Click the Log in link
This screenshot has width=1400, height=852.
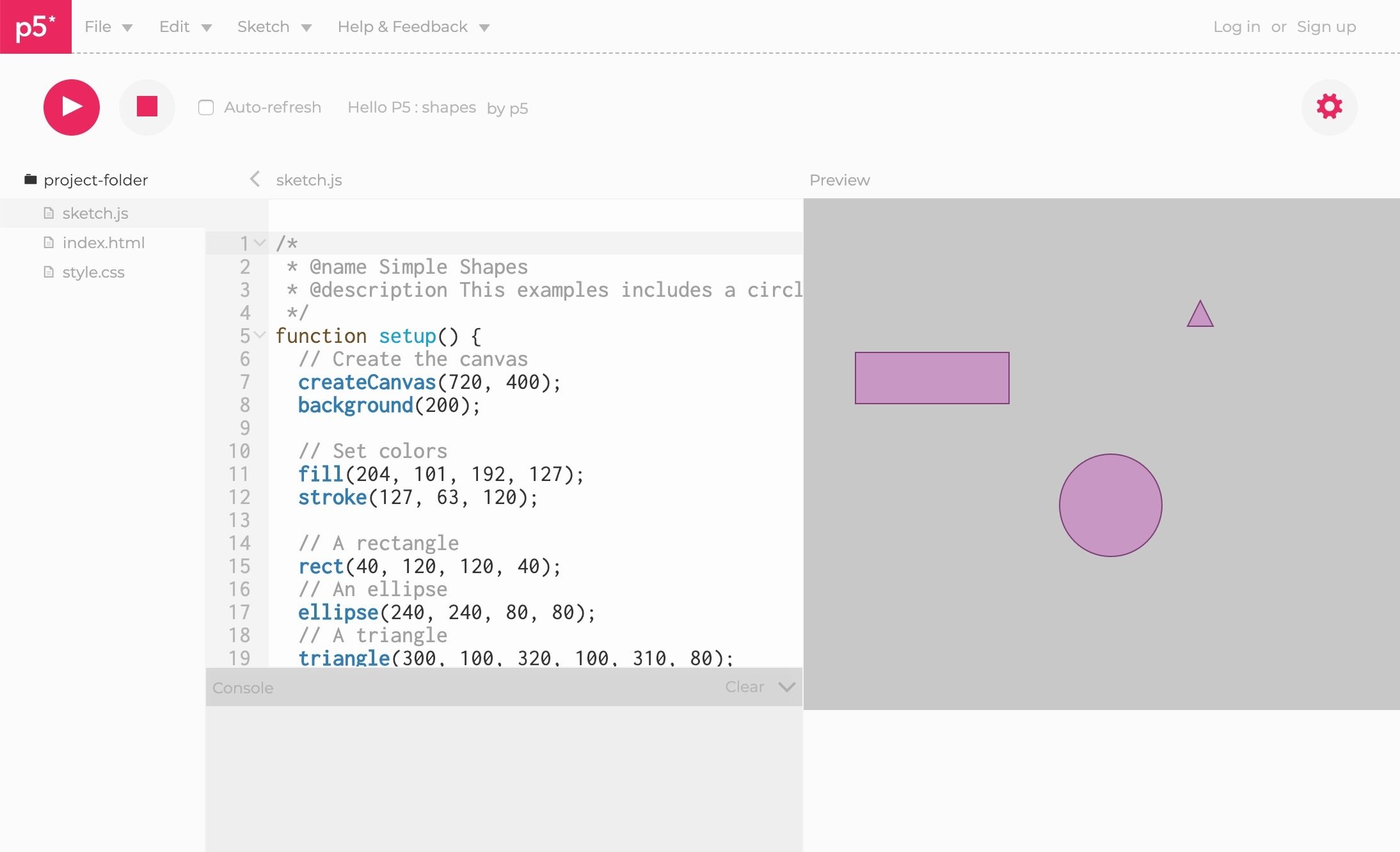click(1236, 27)
